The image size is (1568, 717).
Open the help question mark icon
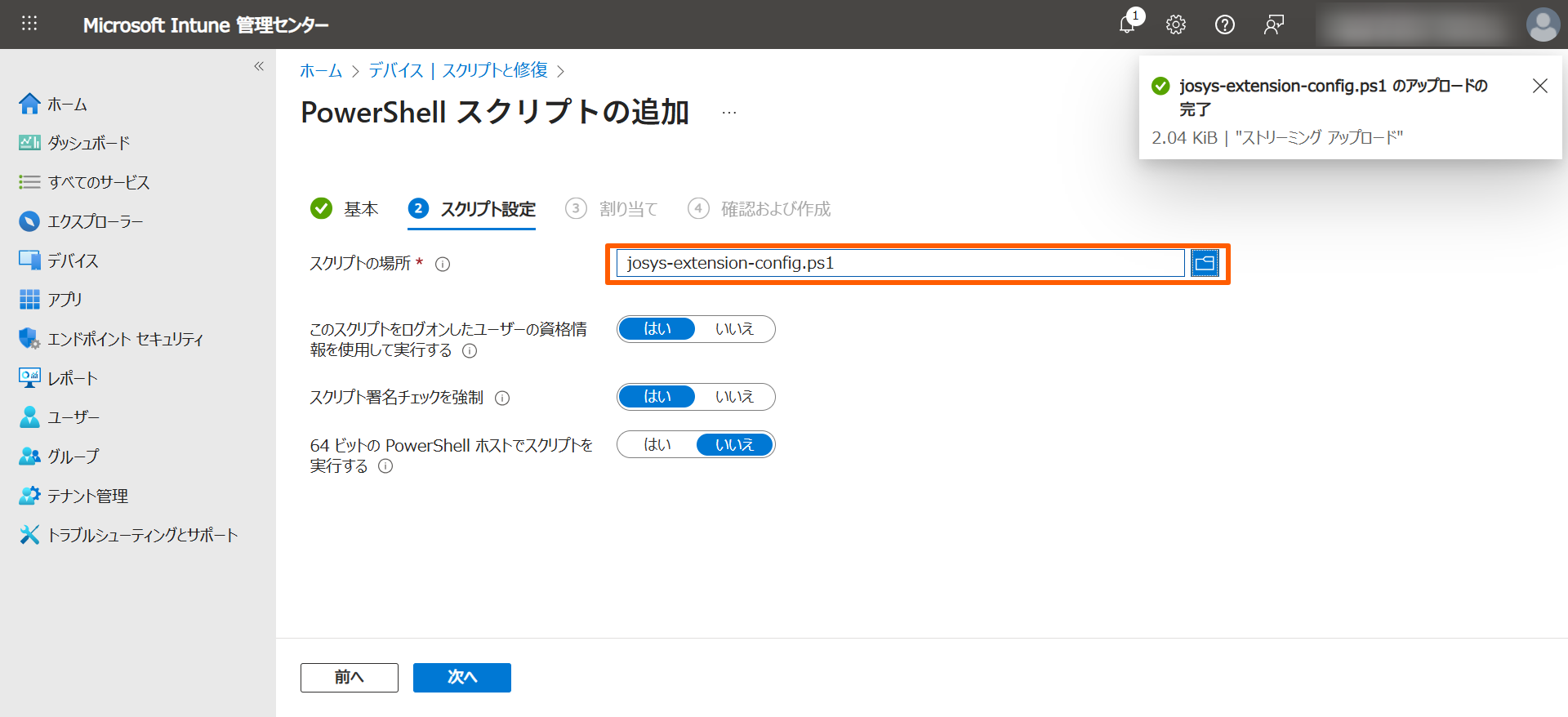[x=1224, y=24]
